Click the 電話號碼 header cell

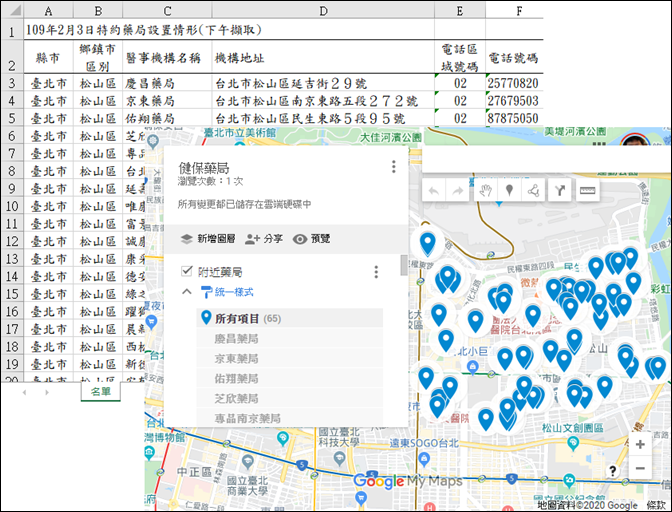tap(514, 57)
